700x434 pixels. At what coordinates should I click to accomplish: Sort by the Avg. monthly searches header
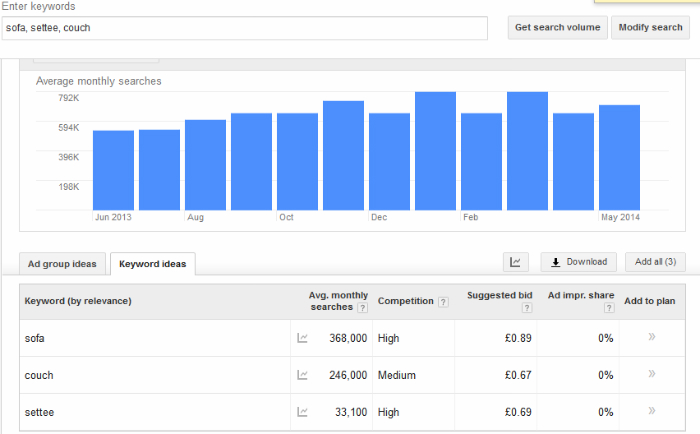click(x=338, y=301)
